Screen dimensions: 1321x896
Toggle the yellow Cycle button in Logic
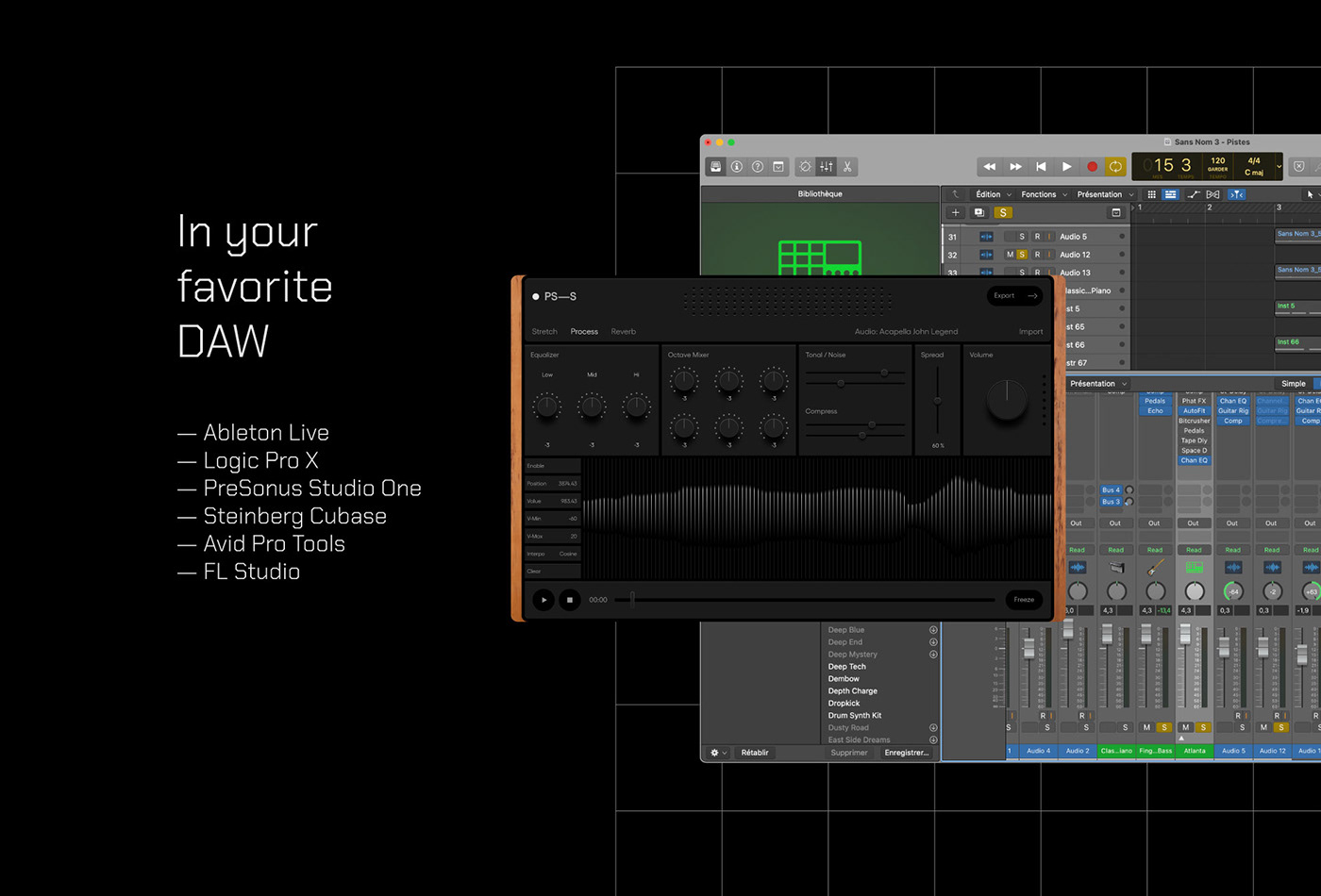pyautogui.click(x=1115, y=166)
